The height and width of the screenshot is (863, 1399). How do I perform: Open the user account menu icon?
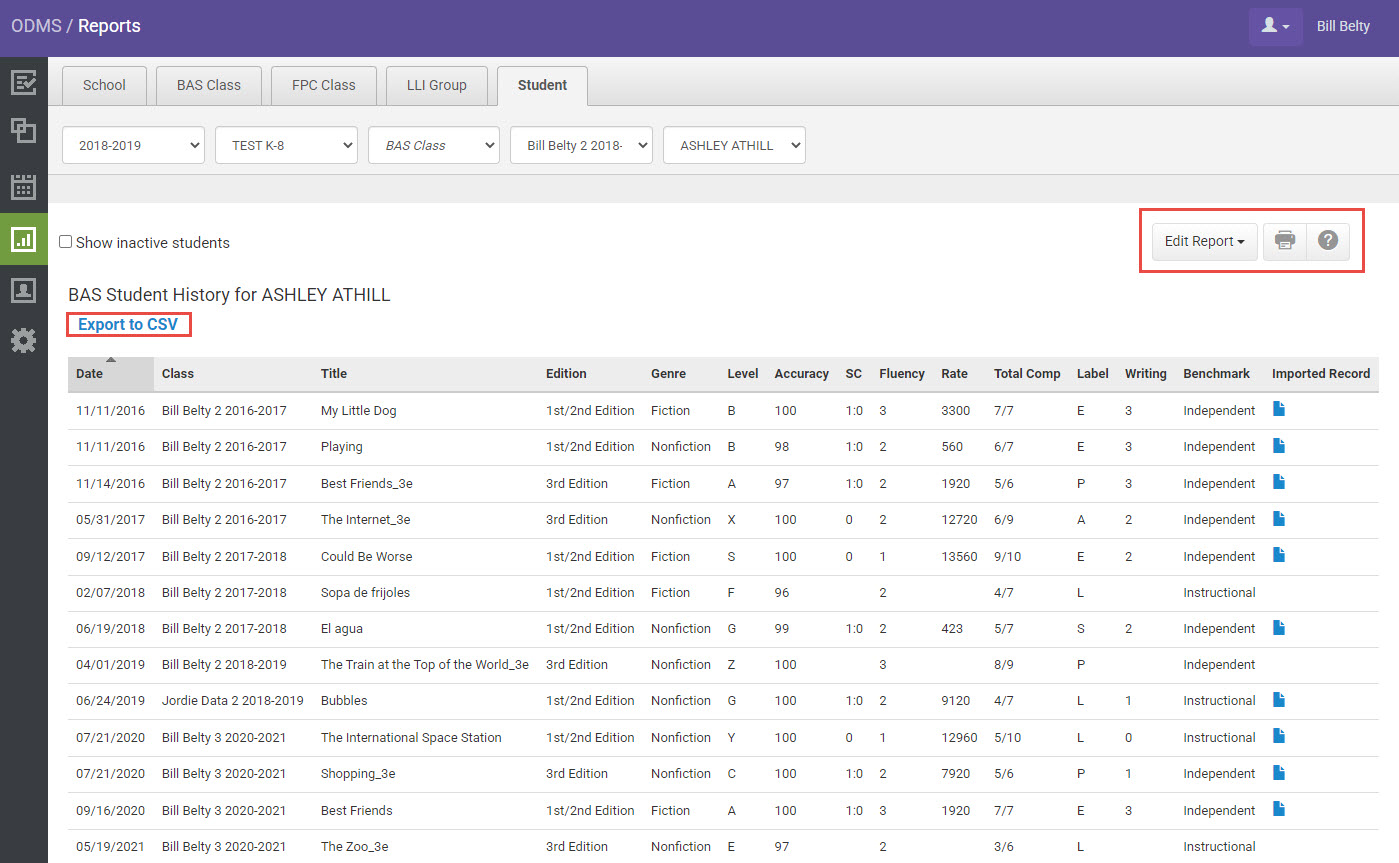click(x=1275, y=27)
